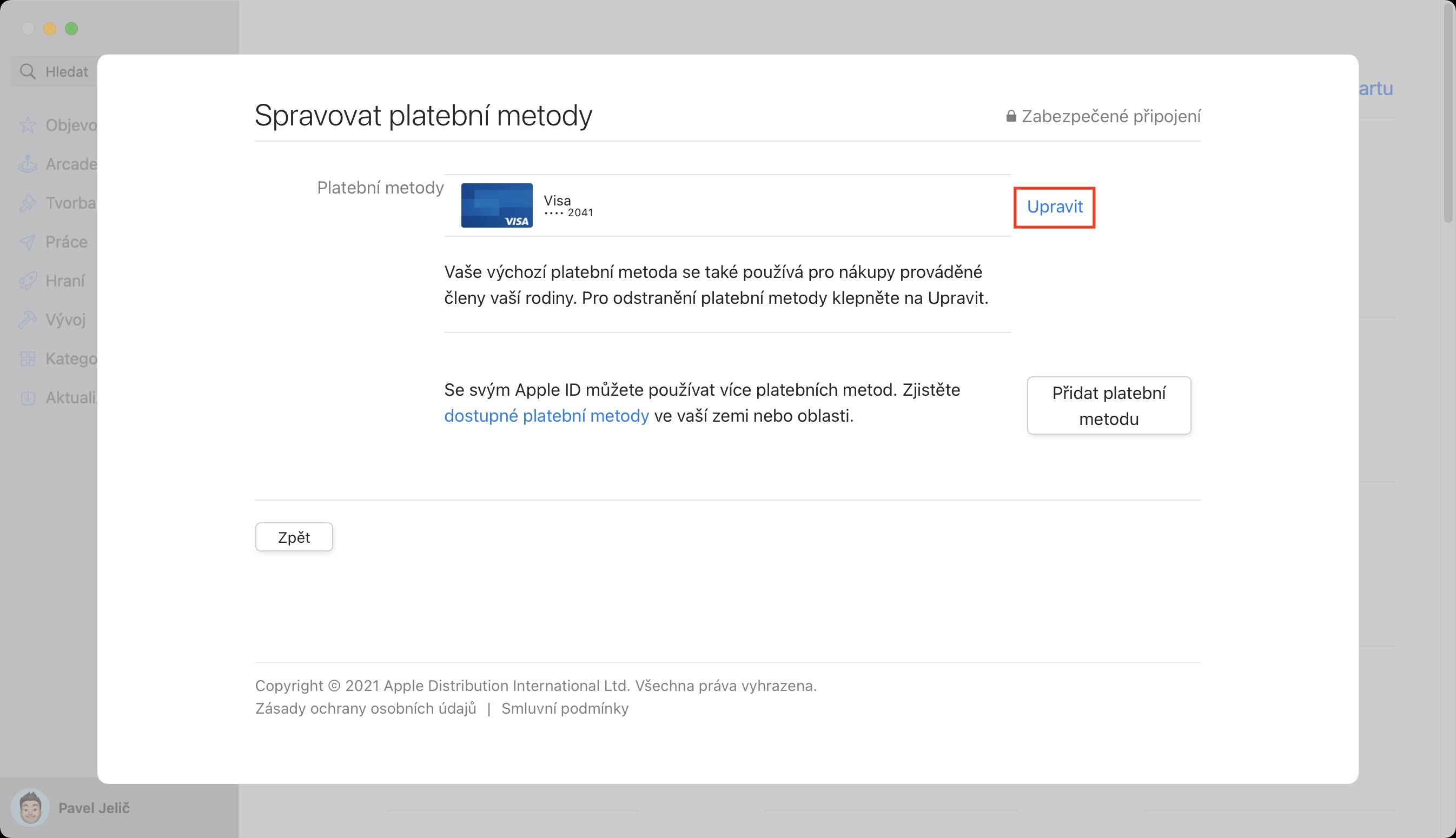Select the Vývoj hammer icon

click(x=28, y=320)
